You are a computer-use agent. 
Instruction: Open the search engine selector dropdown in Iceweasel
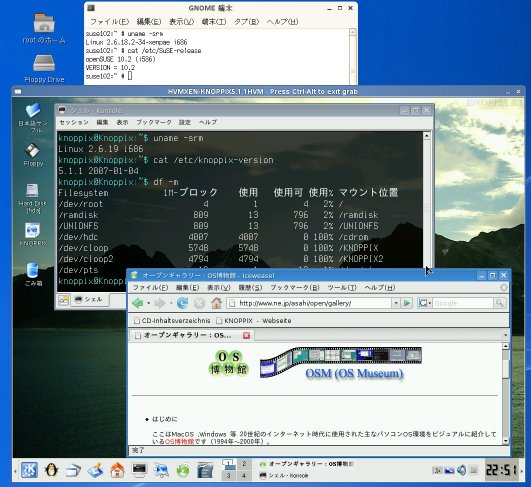pyautogui.click(x=425, y=303)
